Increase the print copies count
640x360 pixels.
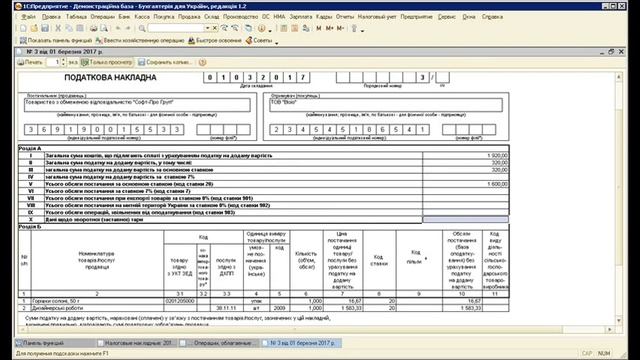click(63, 60)
